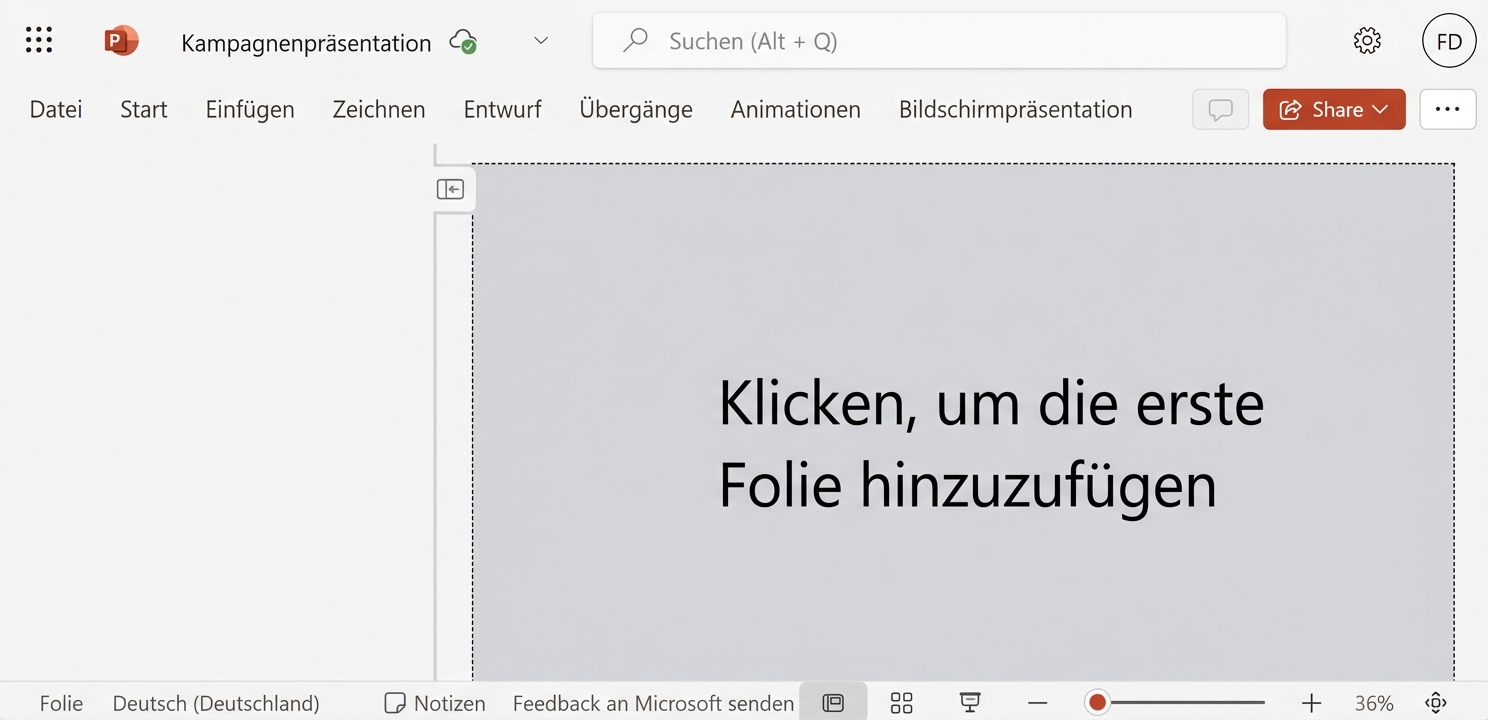Image resolution: width=1488 pixels, height=720 pixels.
Task: Open Notizen from the status bar
Action: 434,701
